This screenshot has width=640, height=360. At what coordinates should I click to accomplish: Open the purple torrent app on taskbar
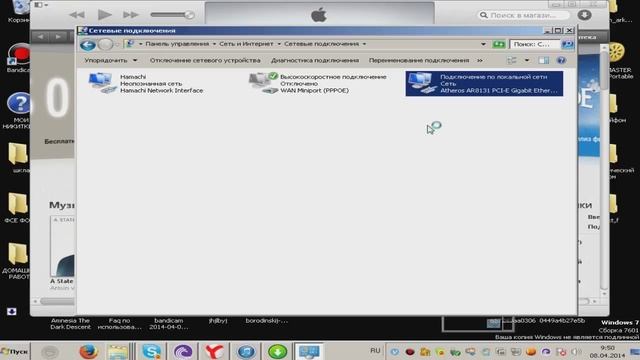coord(183,351)
